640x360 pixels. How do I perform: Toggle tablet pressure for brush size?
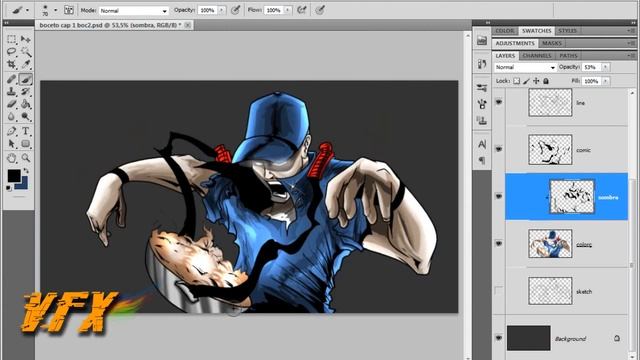coord(320,10)
